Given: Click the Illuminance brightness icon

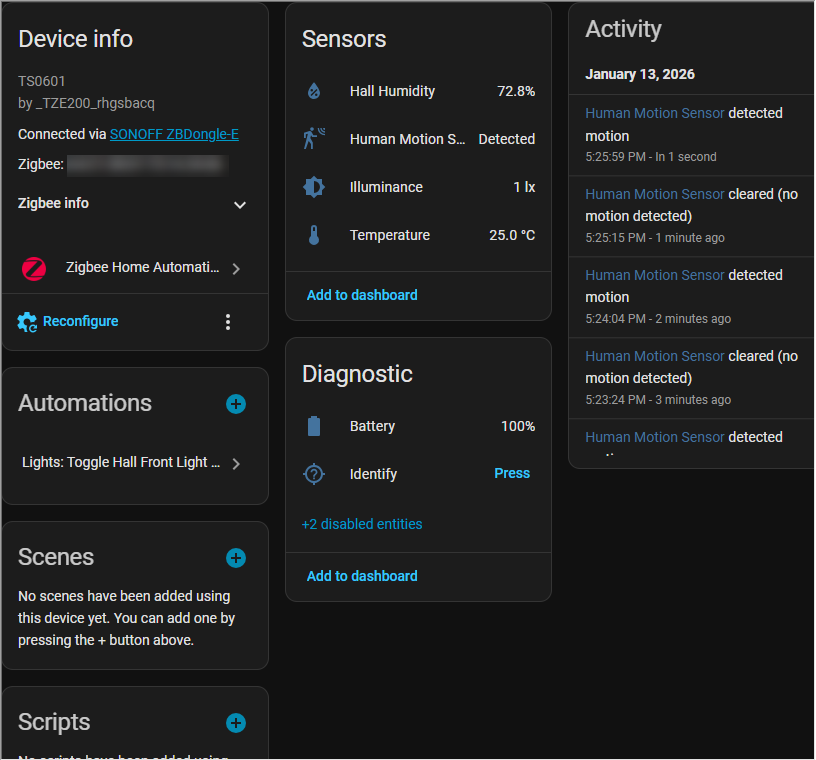Looking at the screenshot, I should pos(314,187).
